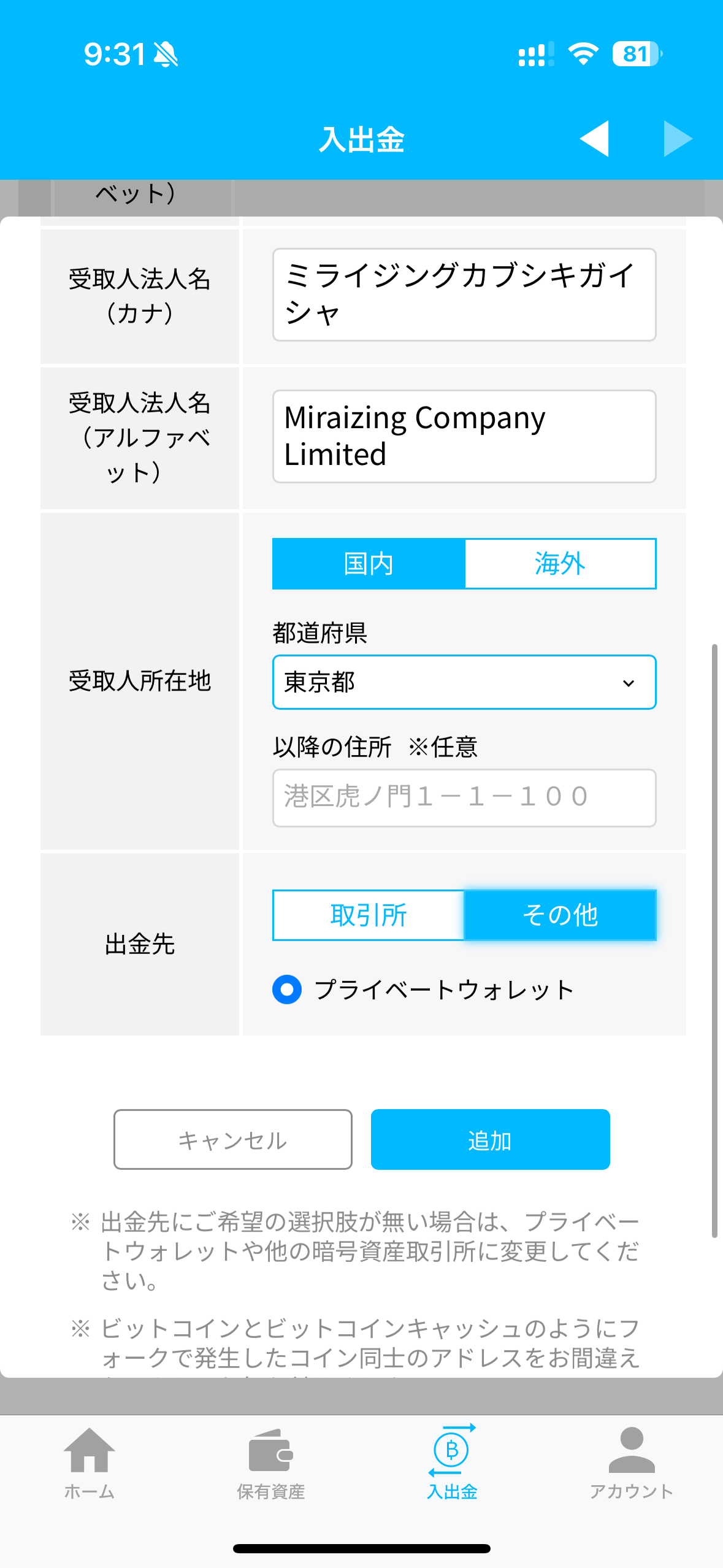Switch location to 国内
723x1568 pixels.
(369, 564)
